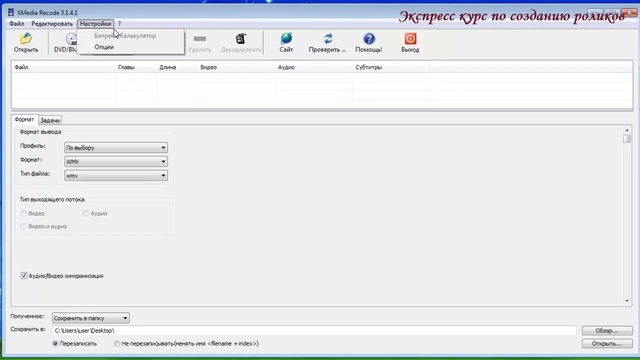Click the Аудио column header
This screenshot has width=640, height=360.
[314, 67]
